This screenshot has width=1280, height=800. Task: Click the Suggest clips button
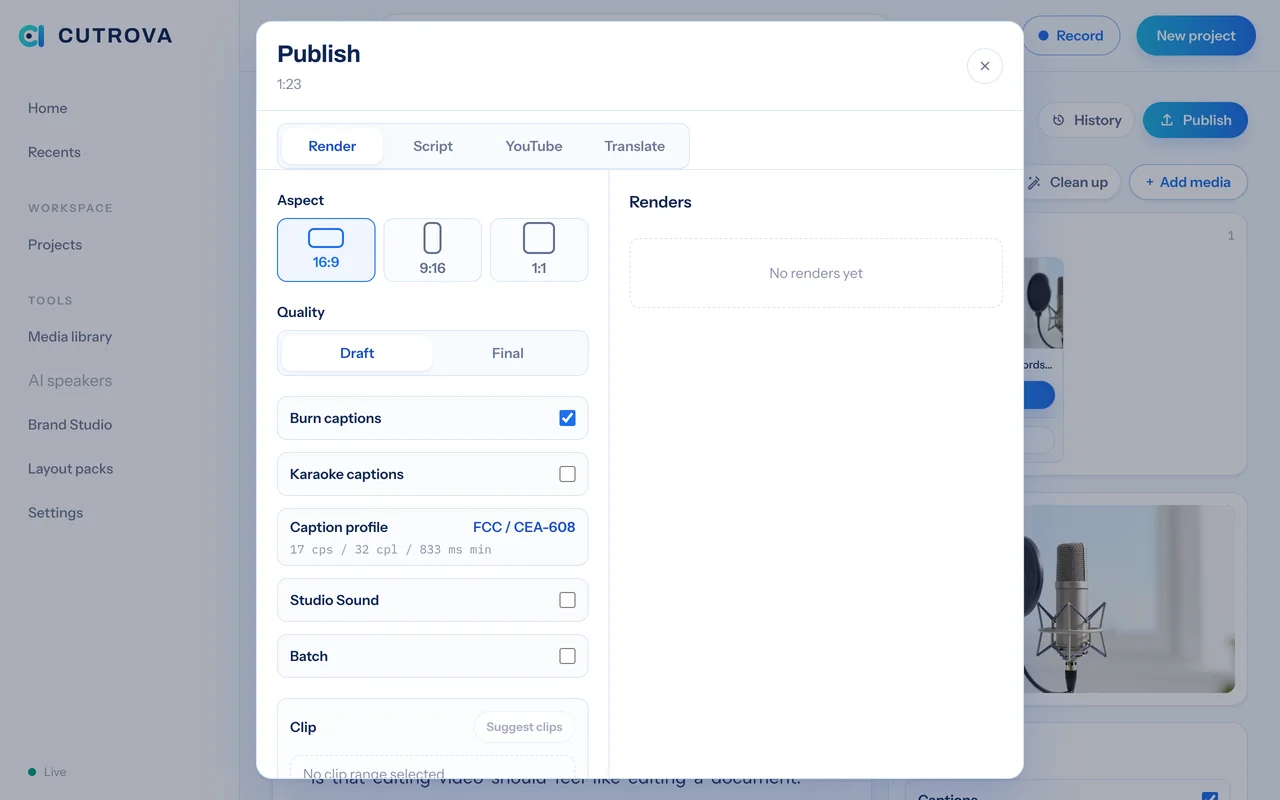[524, 727]
